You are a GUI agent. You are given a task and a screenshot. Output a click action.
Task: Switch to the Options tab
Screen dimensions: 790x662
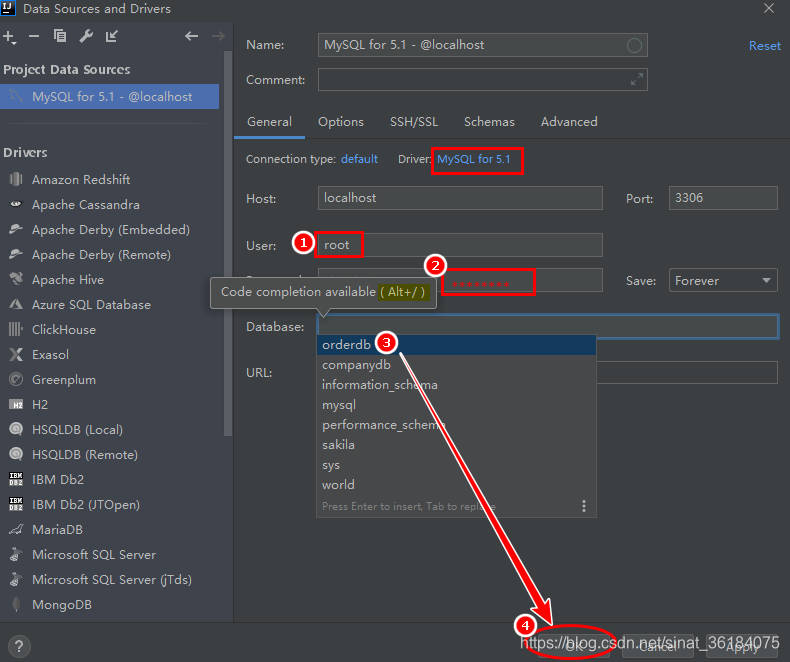[x=341, y=122]
